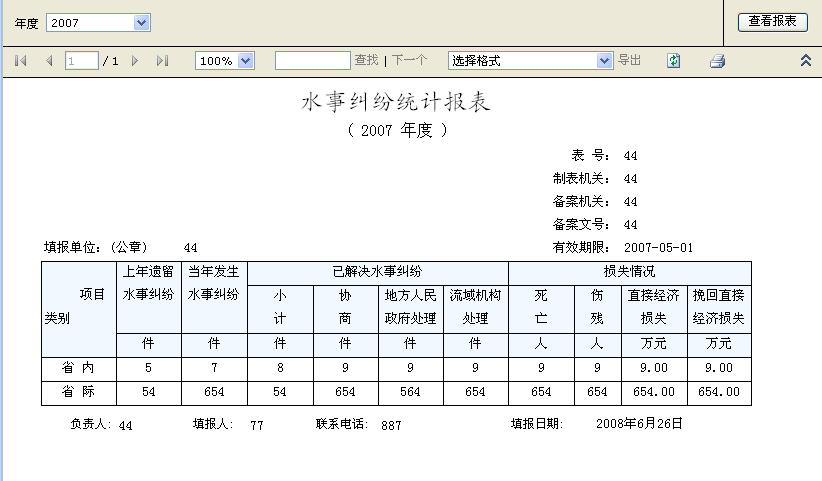Viewport: 822px width, 481px height.
Task: Open the 年度 year dropdown
Action: [x=141, y=23]
